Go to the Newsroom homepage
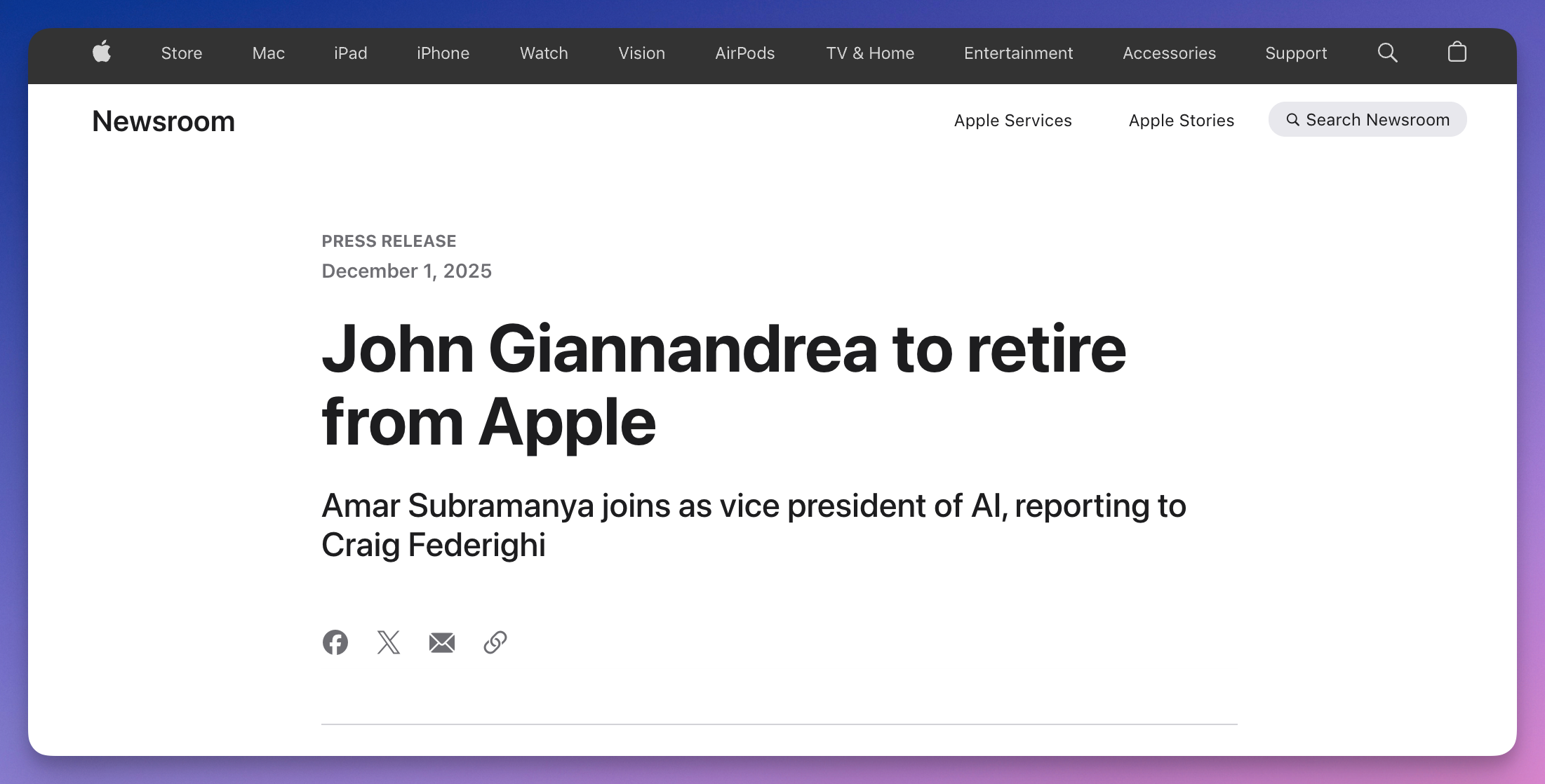The height and width of the screenshot is (784, 1545). click(163, 121)
